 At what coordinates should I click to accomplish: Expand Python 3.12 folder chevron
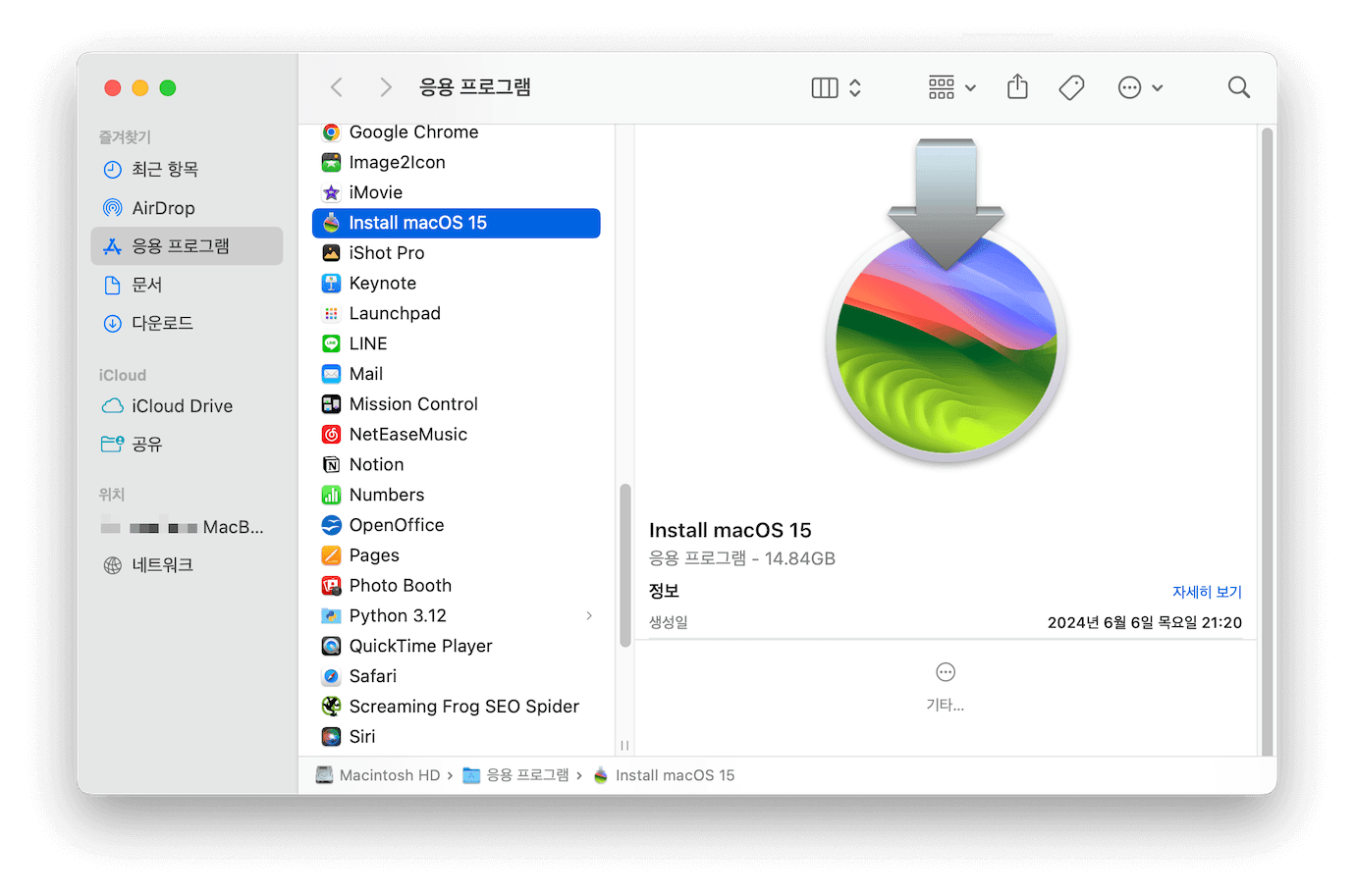(589, 616)
